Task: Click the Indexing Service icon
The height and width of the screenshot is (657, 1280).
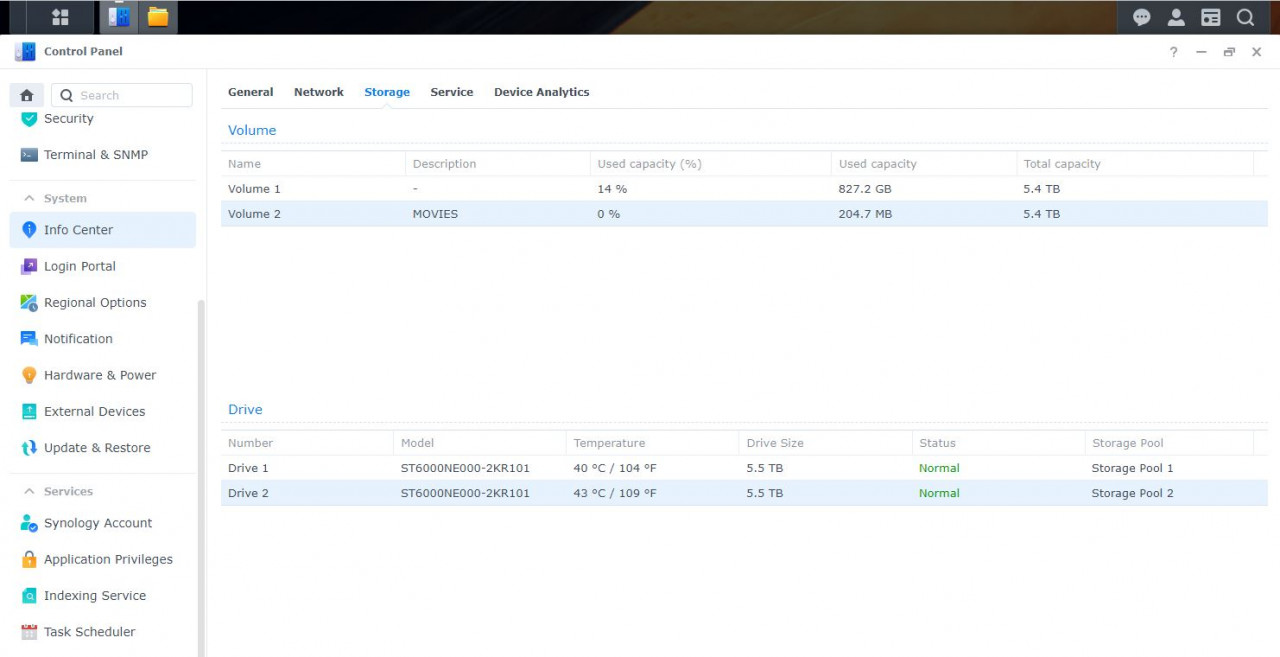Action: (x=29, y=596)
